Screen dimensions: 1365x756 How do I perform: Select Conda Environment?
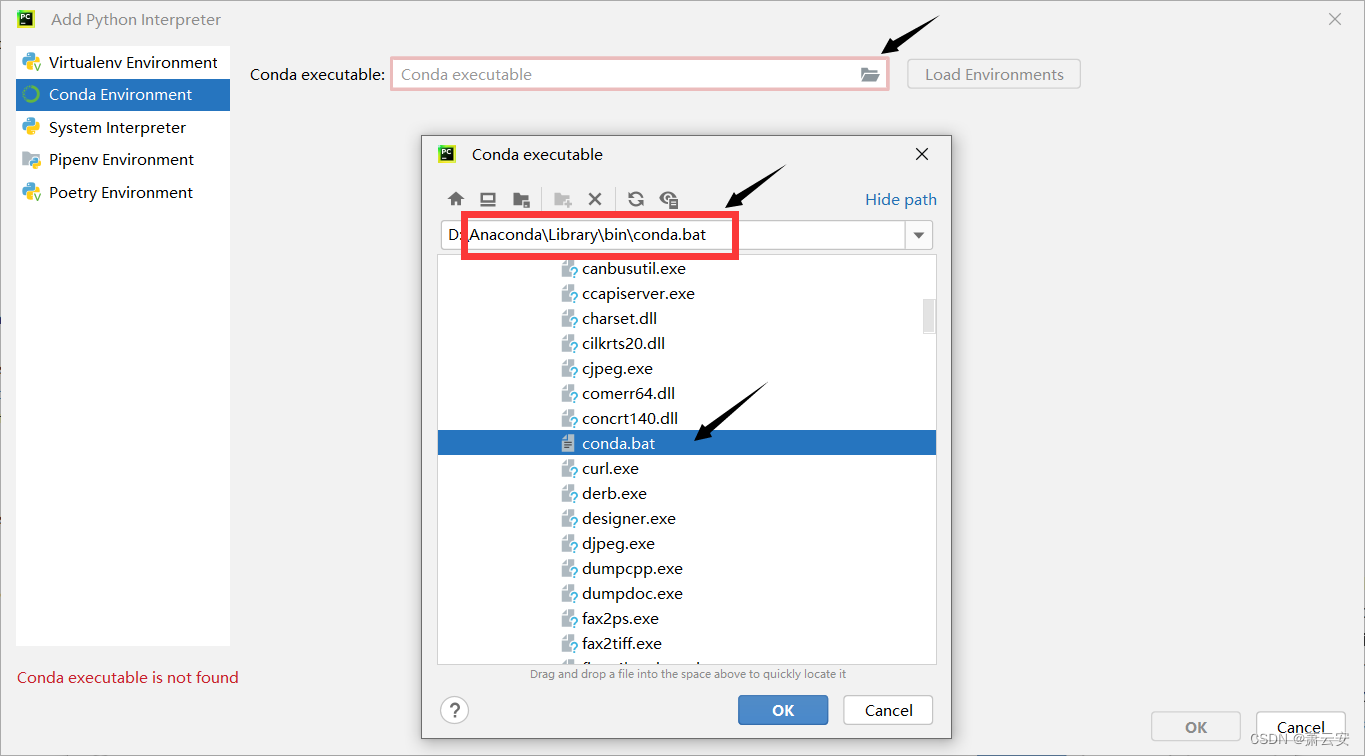click(123, 95)
